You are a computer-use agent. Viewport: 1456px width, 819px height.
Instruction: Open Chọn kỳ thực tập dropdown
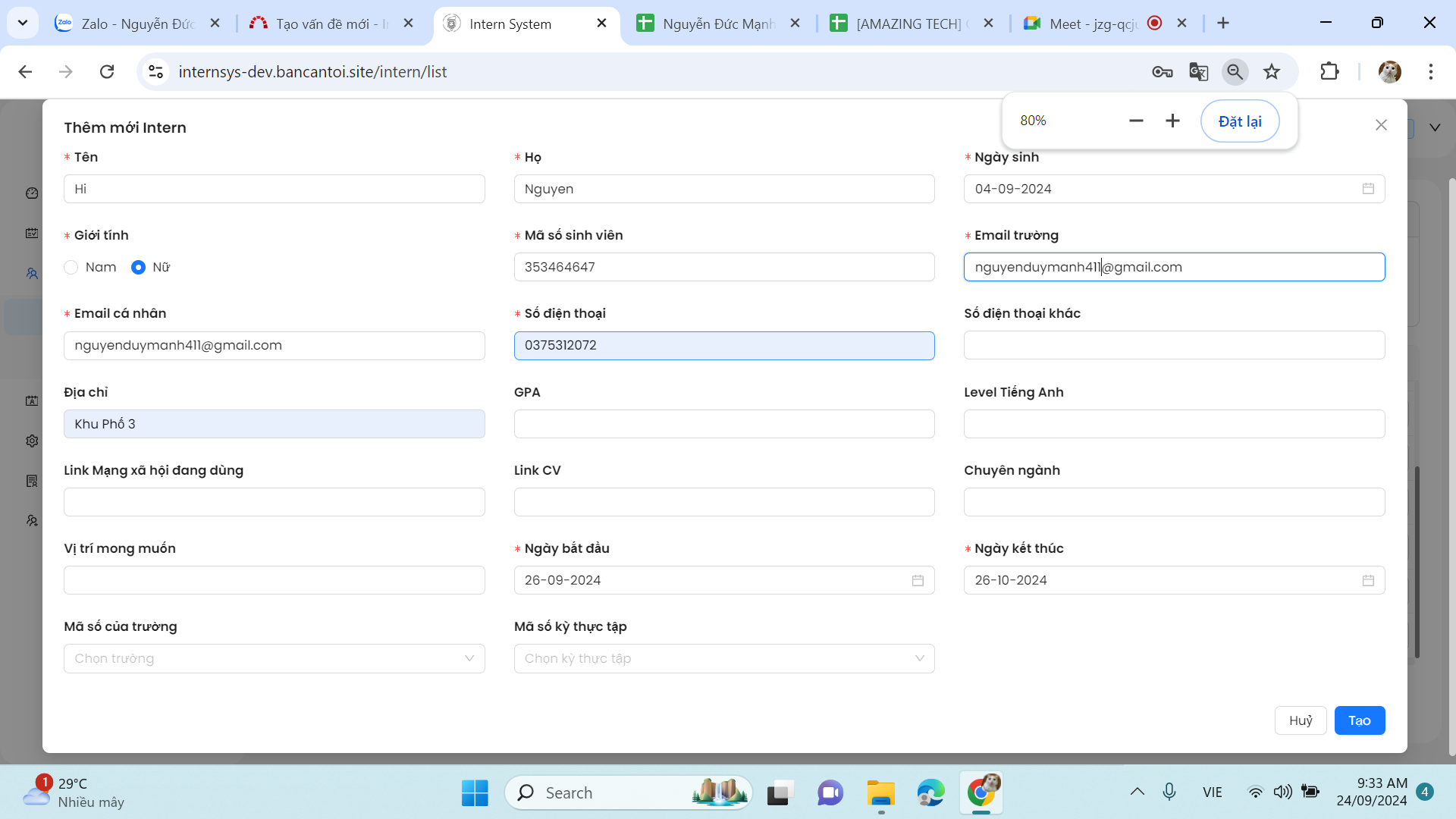[723, 658]
